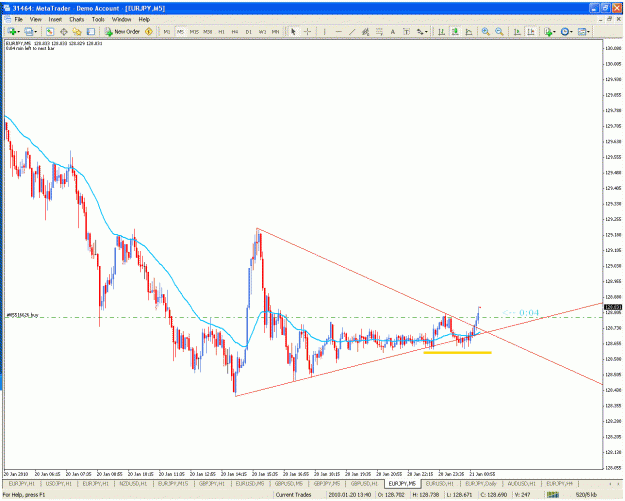Select the arrow Cursor tool
625x501 pixels.
pyautogui.click(x=293, y=31)
